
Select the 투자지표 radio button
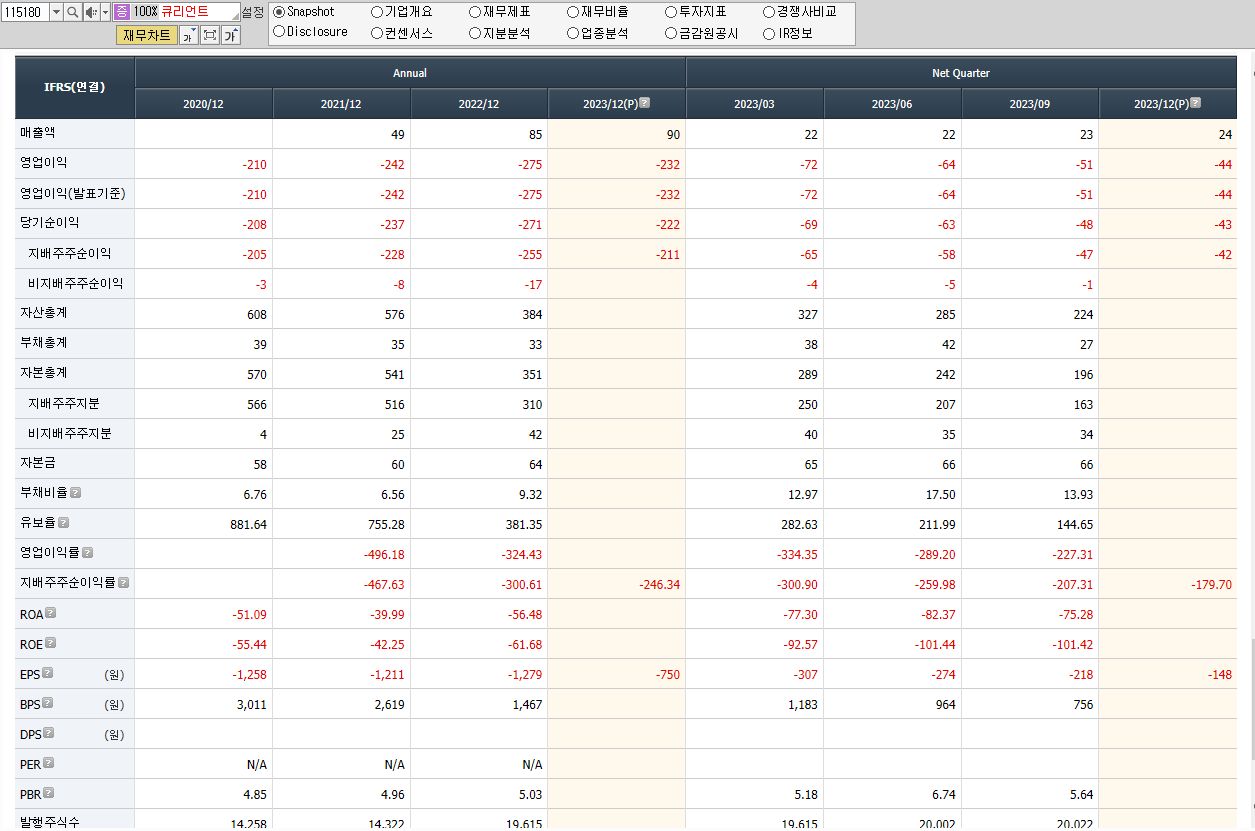click(x=670, y=12)
